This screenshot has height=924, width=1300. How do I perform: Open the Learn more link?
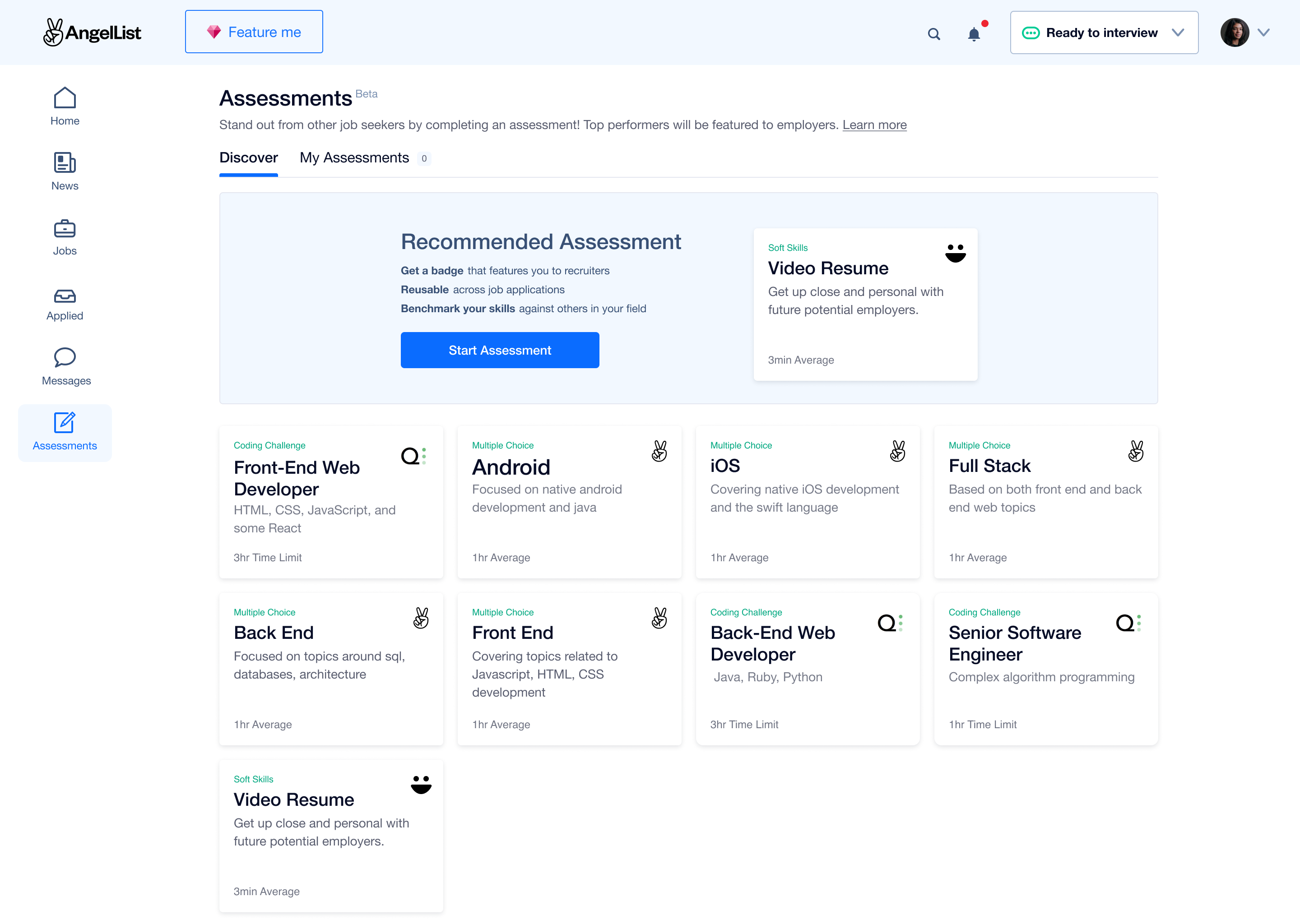[874, 125]
